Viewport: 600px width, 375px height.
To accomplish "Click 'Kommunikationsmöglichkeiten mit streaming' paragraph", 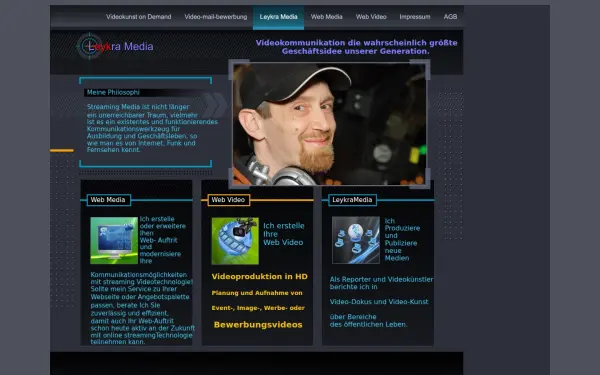I will (x=142, y=308).
